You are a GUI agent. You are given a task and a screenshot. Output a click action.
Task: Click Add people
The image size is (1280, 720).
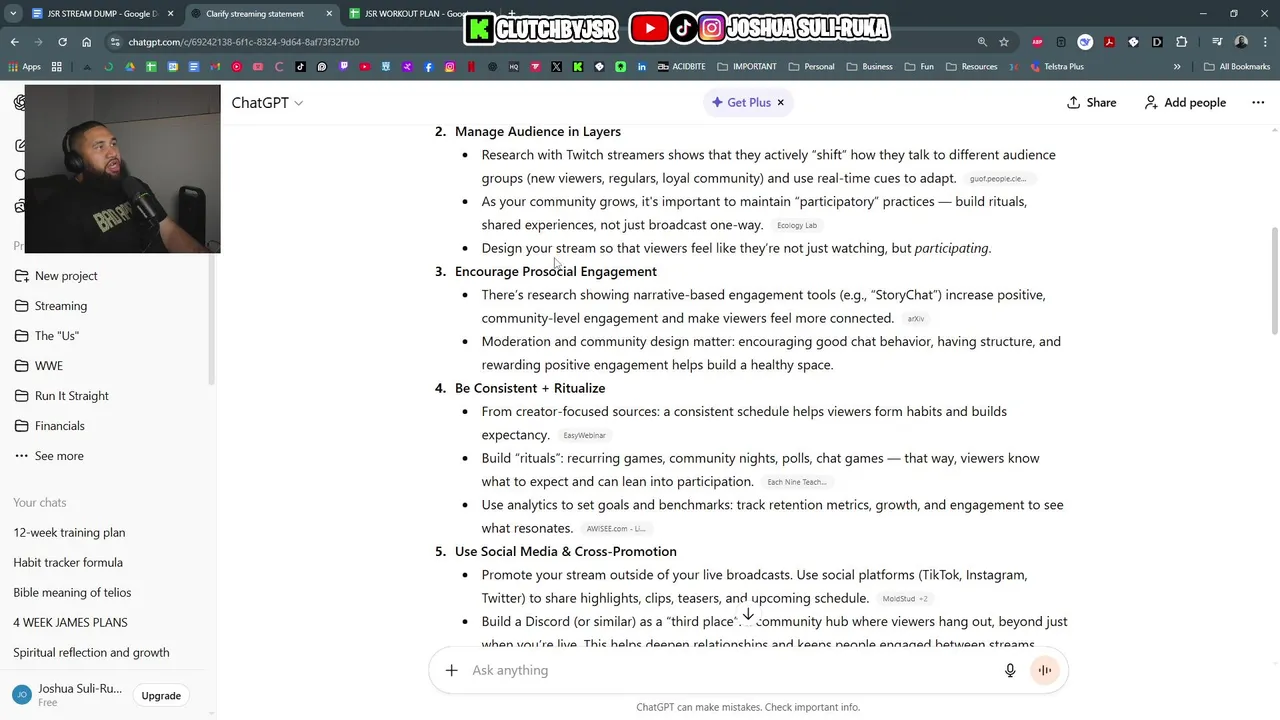coord(1185,102)
